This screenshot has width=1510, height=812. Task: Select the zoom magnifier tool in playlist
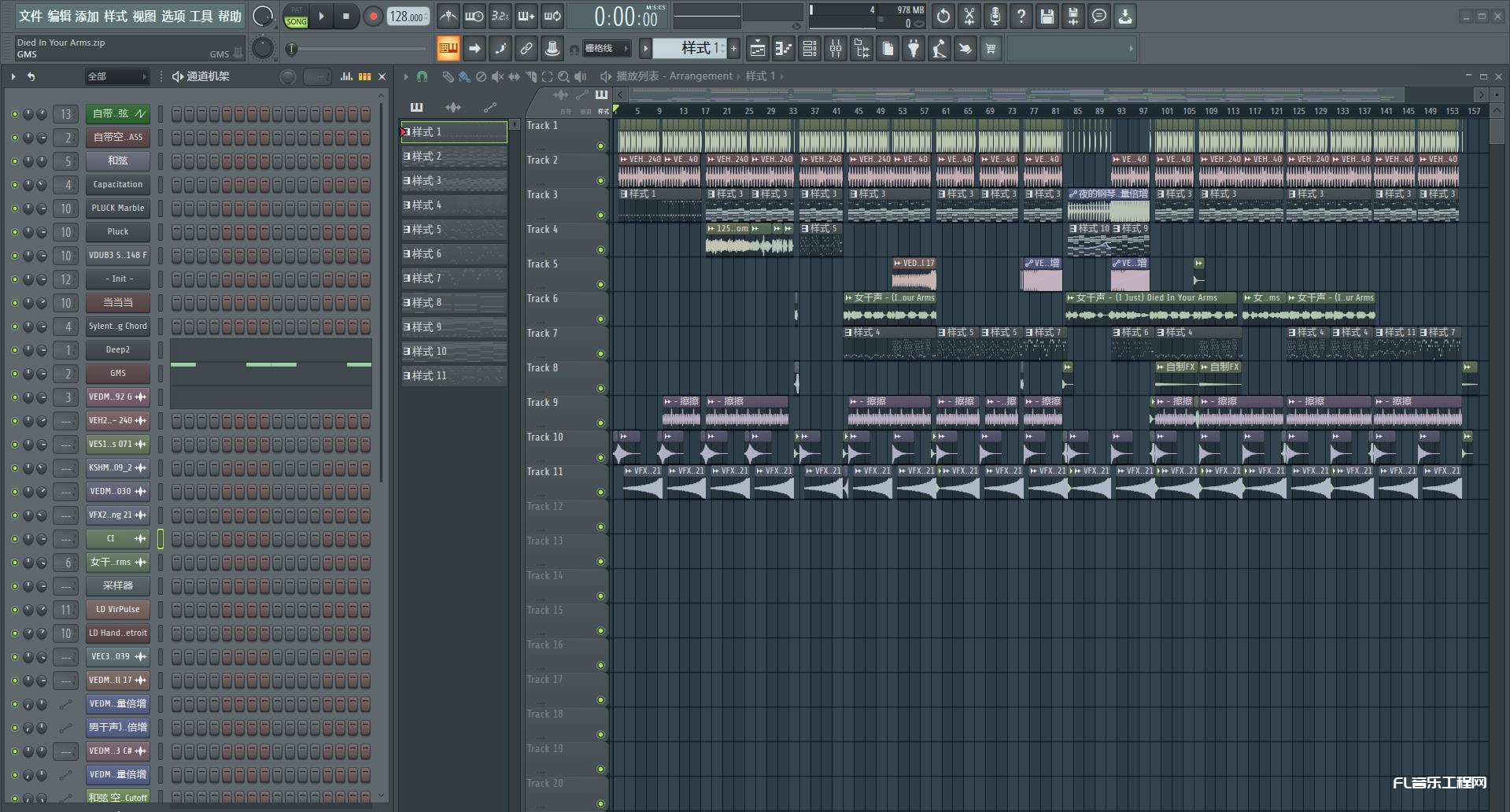pyautogui.click(x=563, y=76)
